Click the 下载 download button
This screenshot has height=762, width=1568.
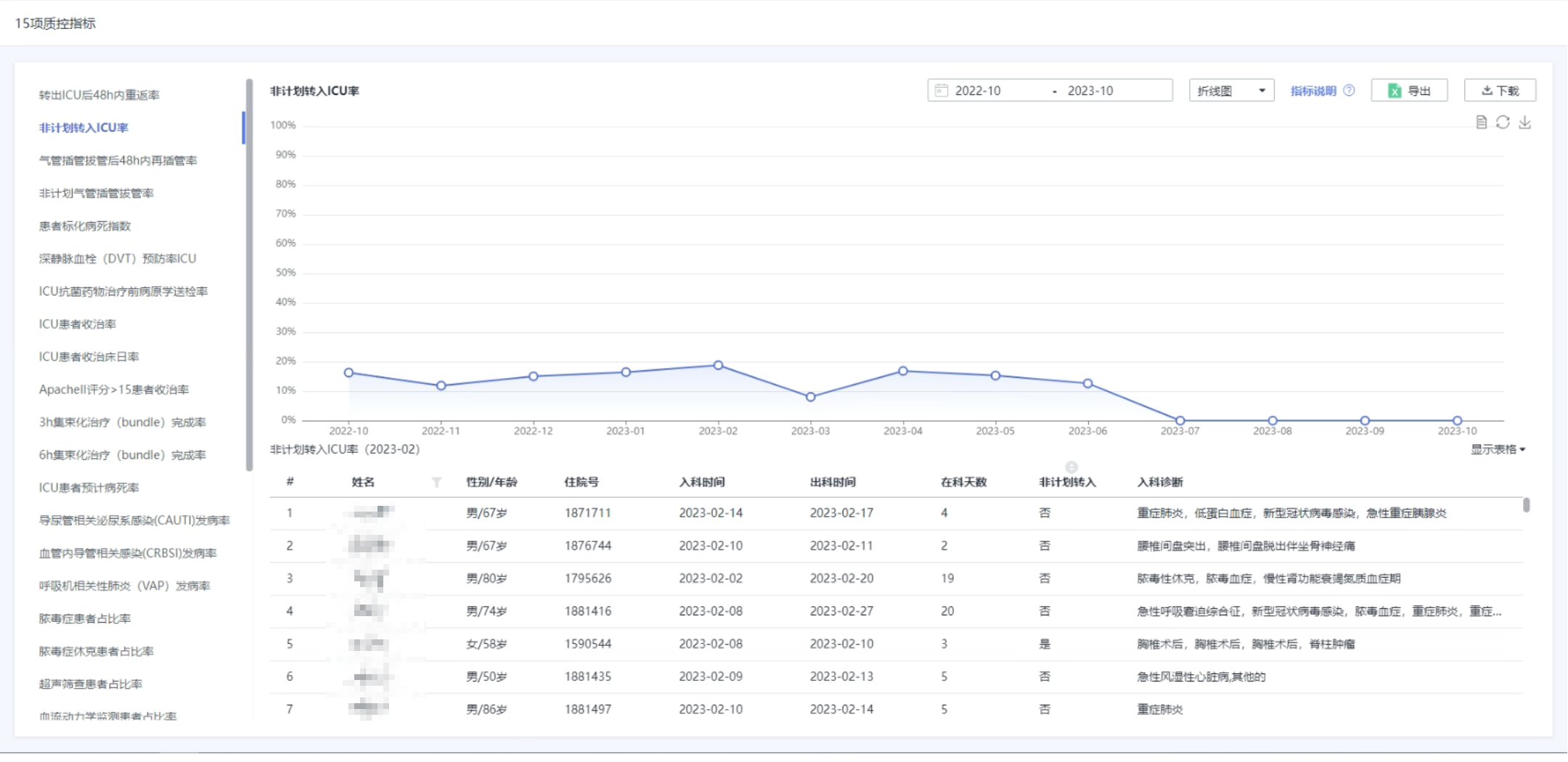[x=1500, y=90]
